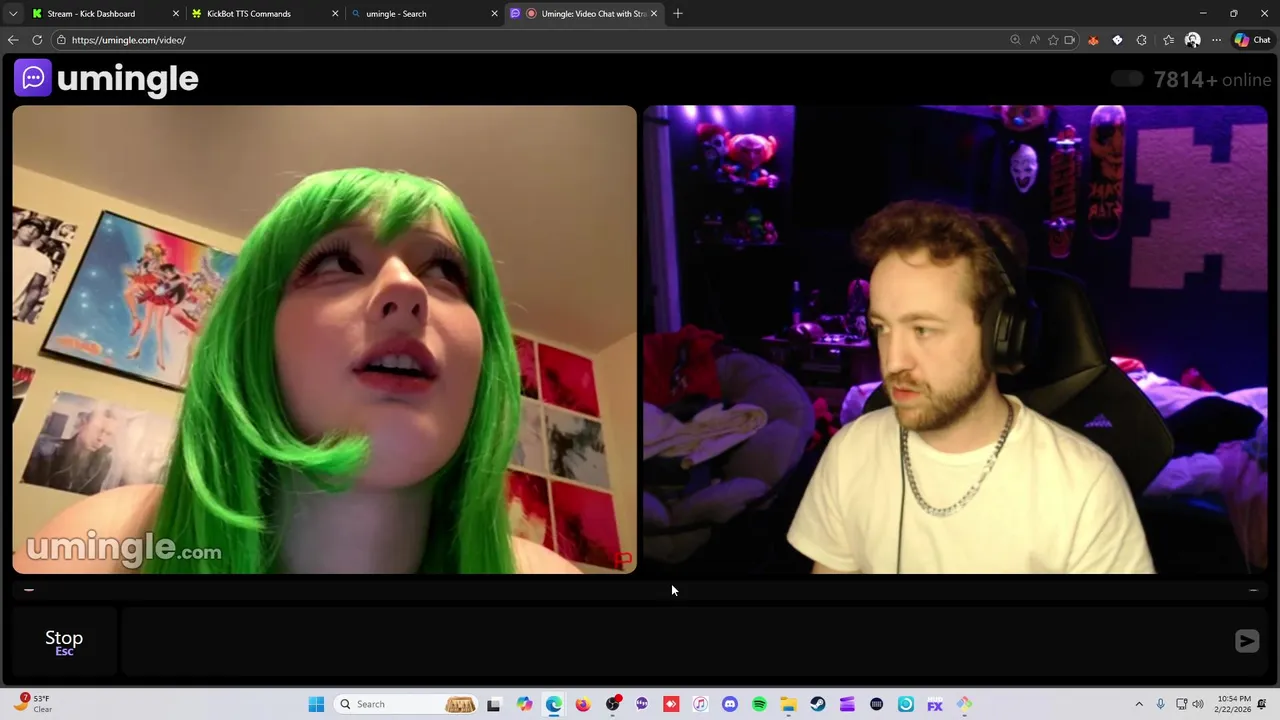Launch Copilot from the taskbar
The width and height of the screenshot is (1280, 720).
(525, 704)
